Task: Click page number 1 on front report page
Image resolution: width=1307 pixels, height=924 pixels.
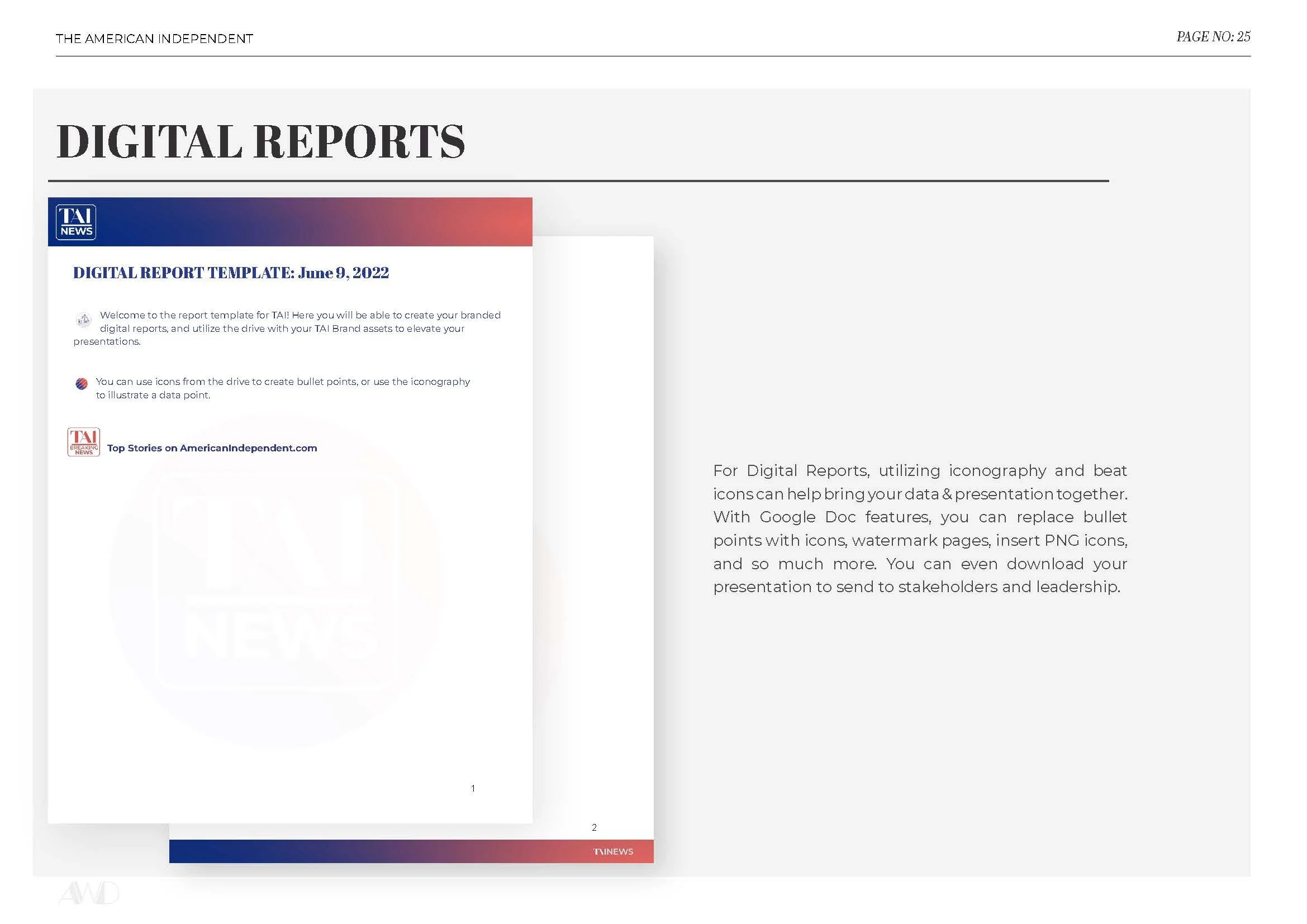Action: [x=473, y=789]
